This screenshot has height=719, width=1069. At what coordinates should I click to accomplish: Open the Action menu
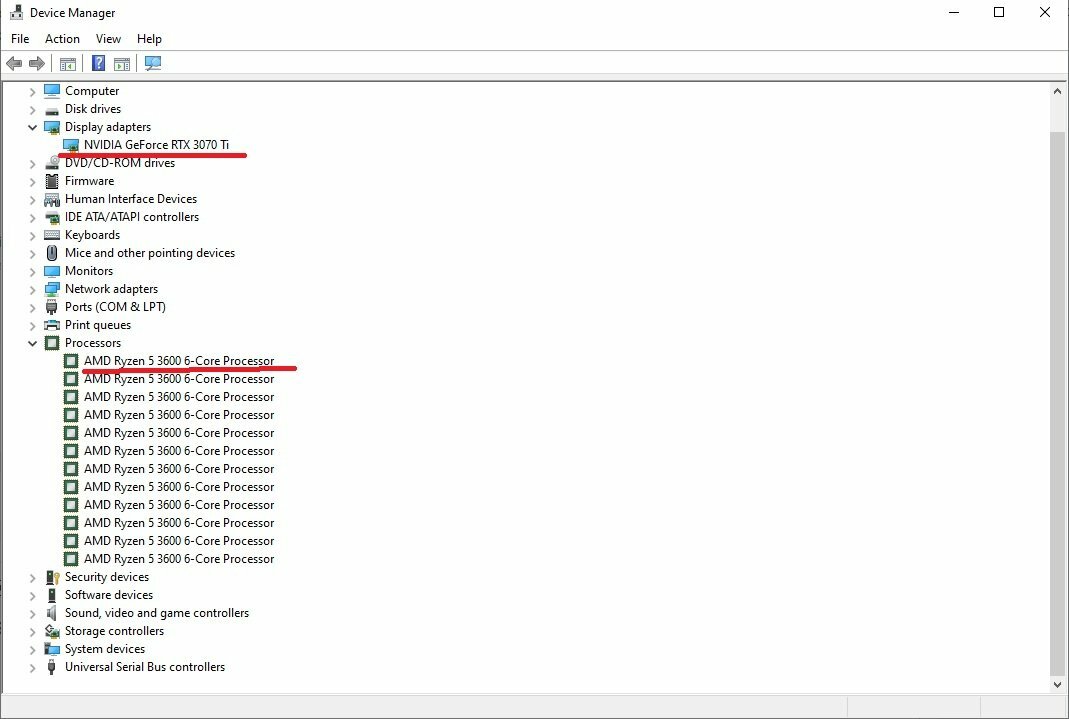coord(62,39)
